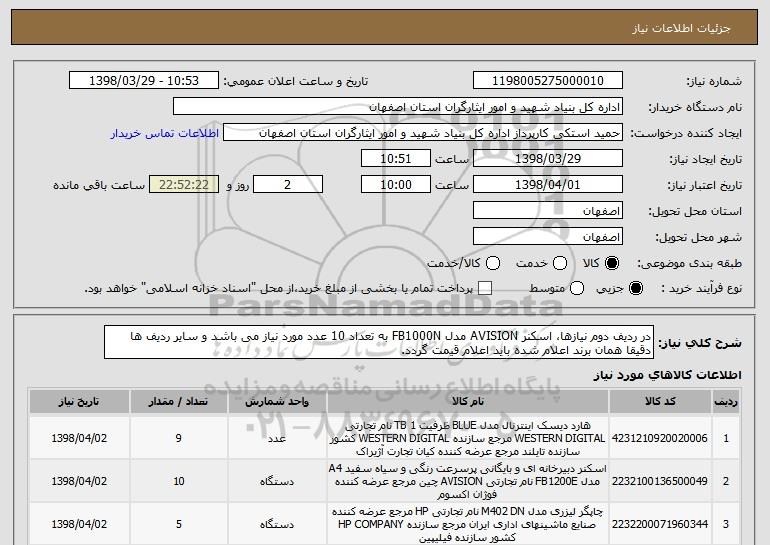This screenshot has height=545, width=770.
Task: Select the خدمت radio button
Action: [x=560, y=263]
